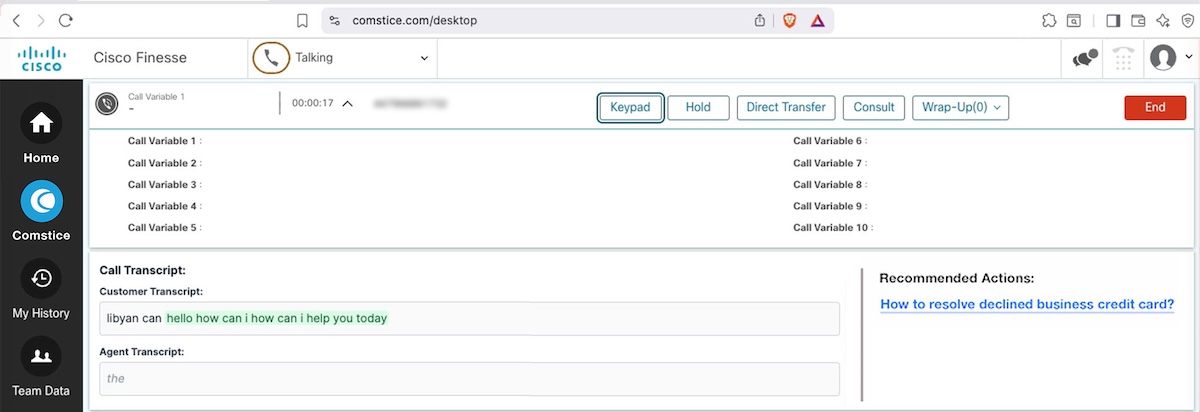Click the user profile avatar icon
Viewport: 1200px width, 412px height.
coord(1163,58)
